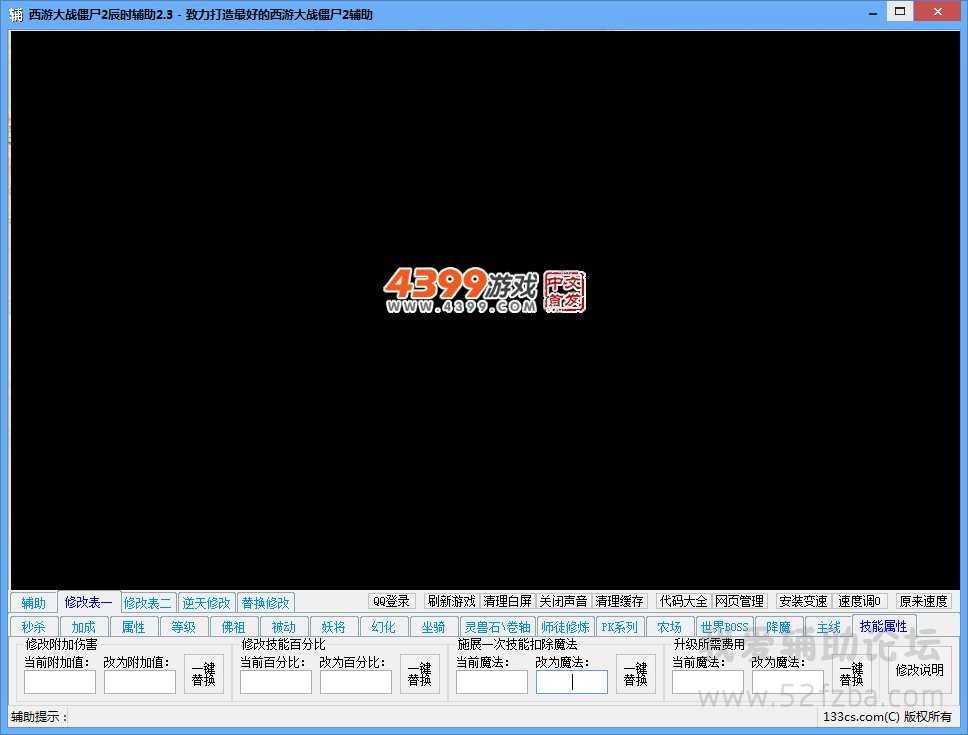
Task: Click the app icon in the title bar
Action: [15, 14]
